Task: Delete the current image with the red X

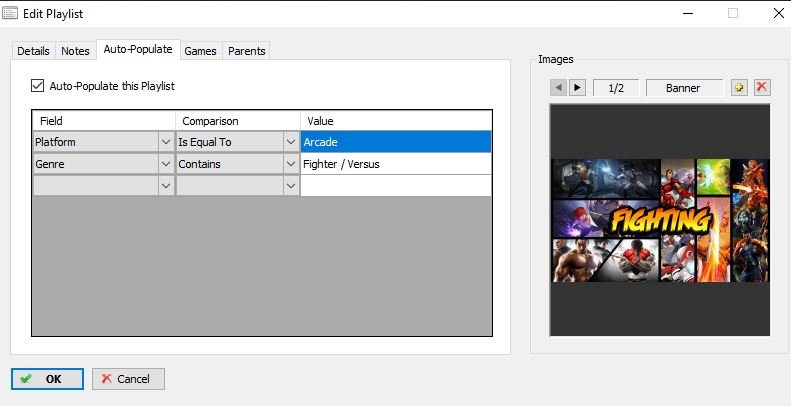Action: pyautogui.click(x=762, y=88)
